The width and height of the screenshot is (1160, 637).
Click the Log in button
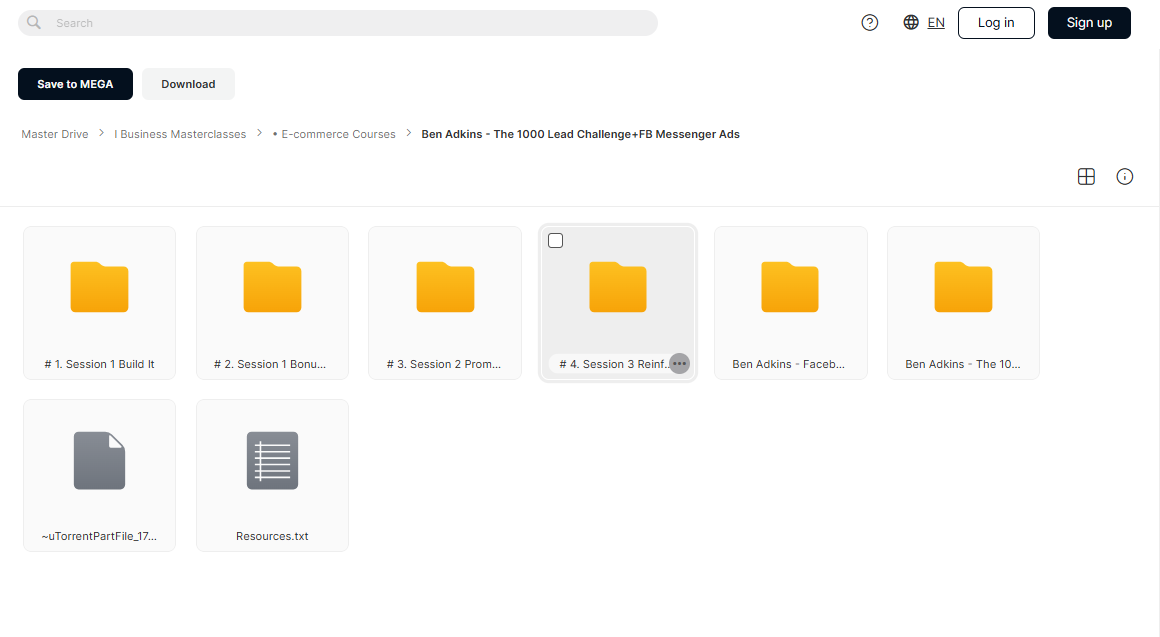(x=996, y=23)
